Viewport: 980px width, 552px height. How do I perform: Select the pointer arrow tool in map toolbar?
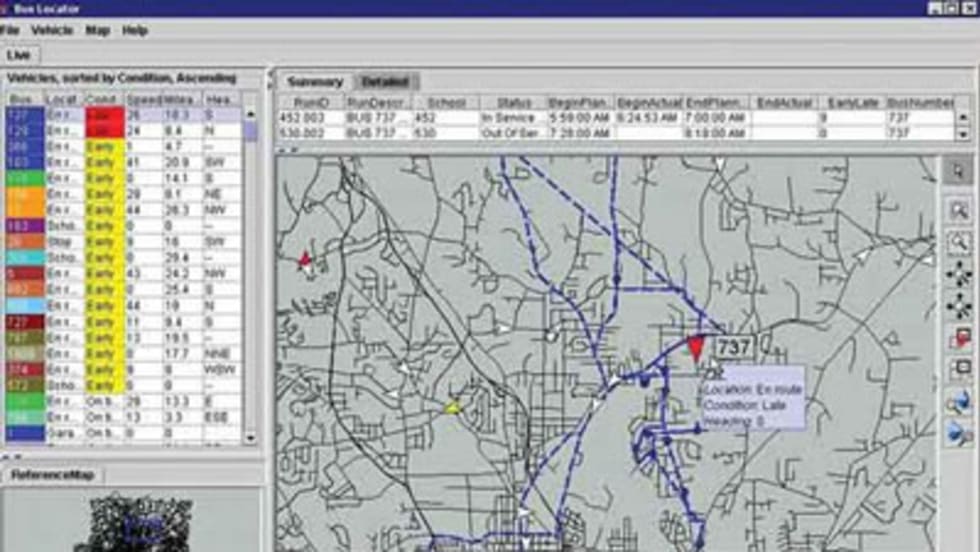958,171
